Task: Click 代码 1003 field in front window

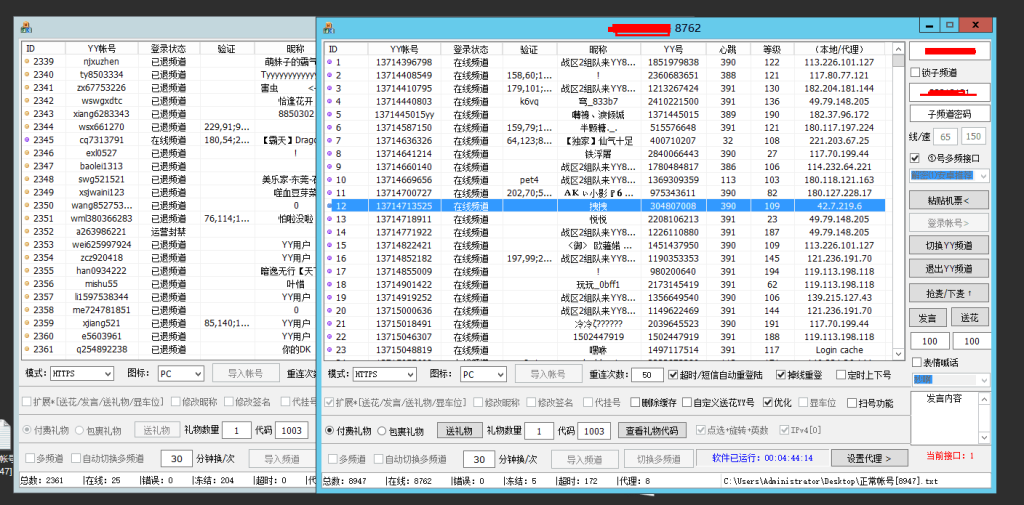Action: pos(594,431)
